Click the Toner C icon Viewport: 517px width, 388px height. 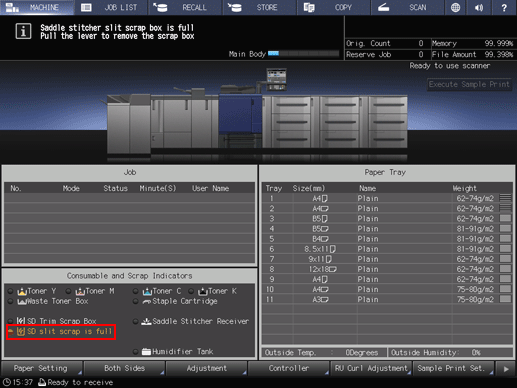147,292
